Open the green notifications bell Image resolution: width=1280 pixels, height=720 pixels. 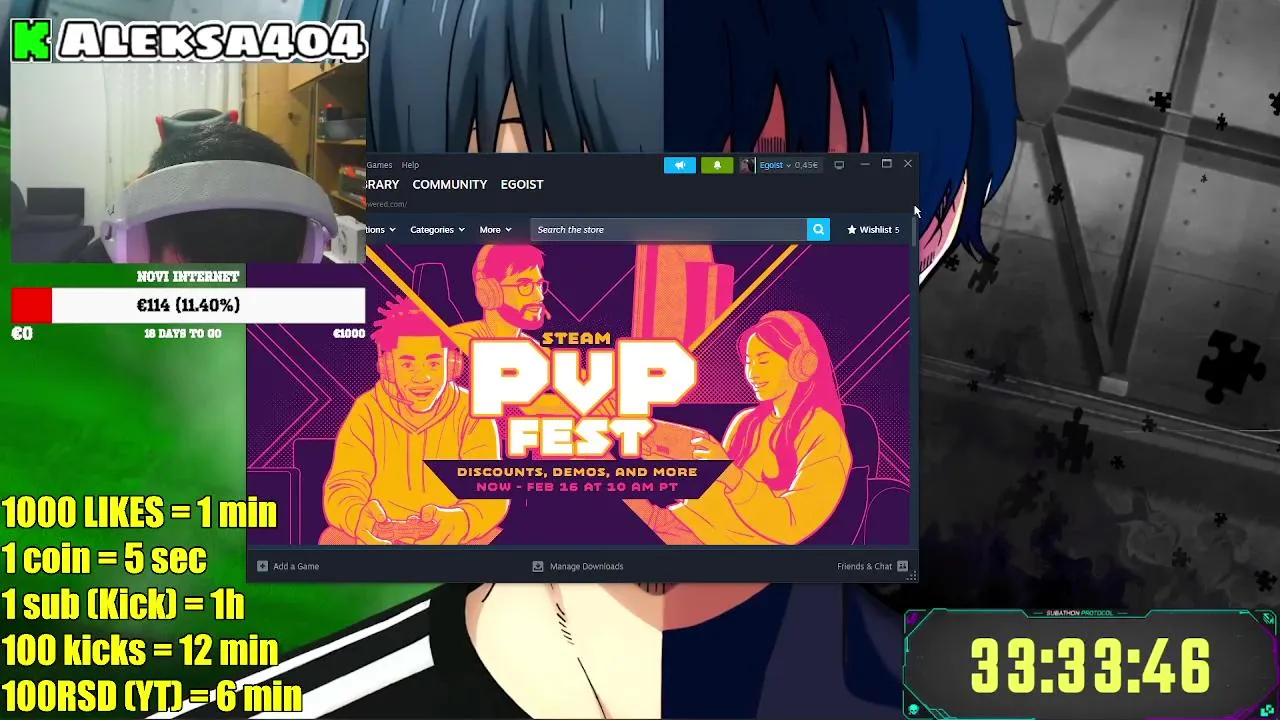coord(716,165)
